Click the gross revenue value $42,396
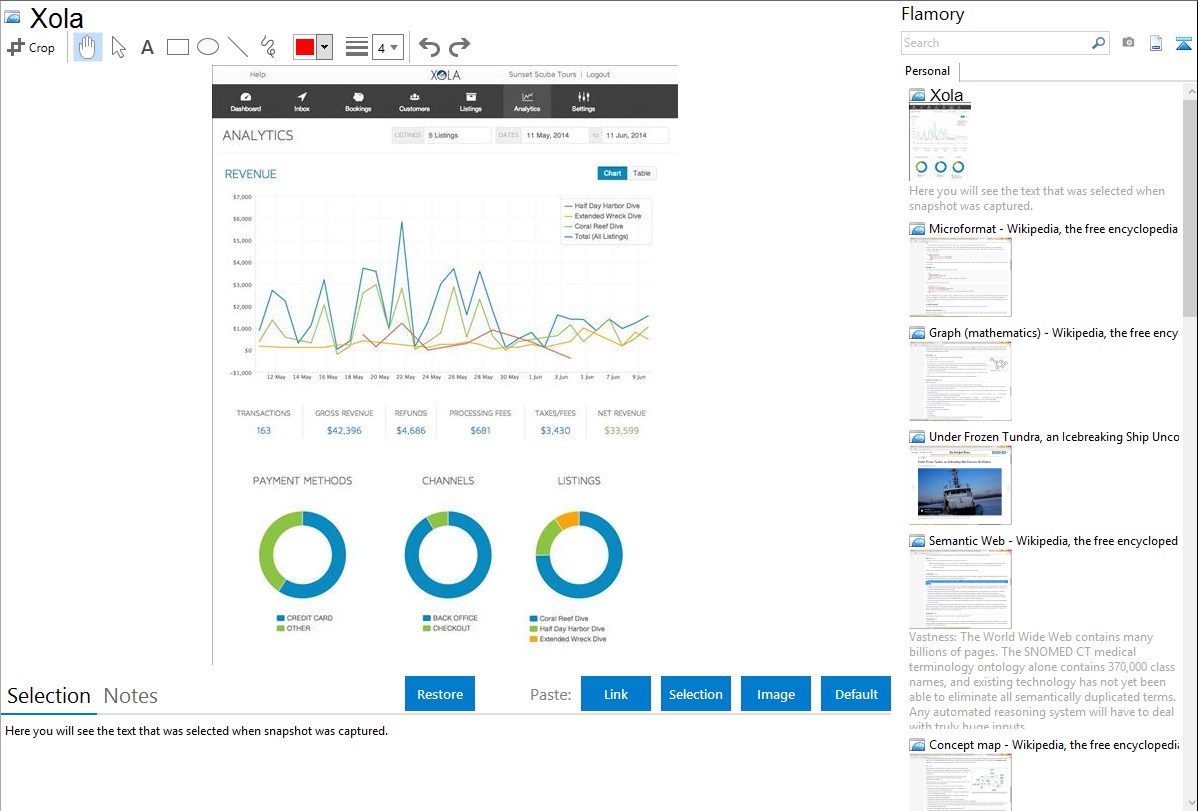The width and height of the screenshot is (1198, 811). [344, 430]
